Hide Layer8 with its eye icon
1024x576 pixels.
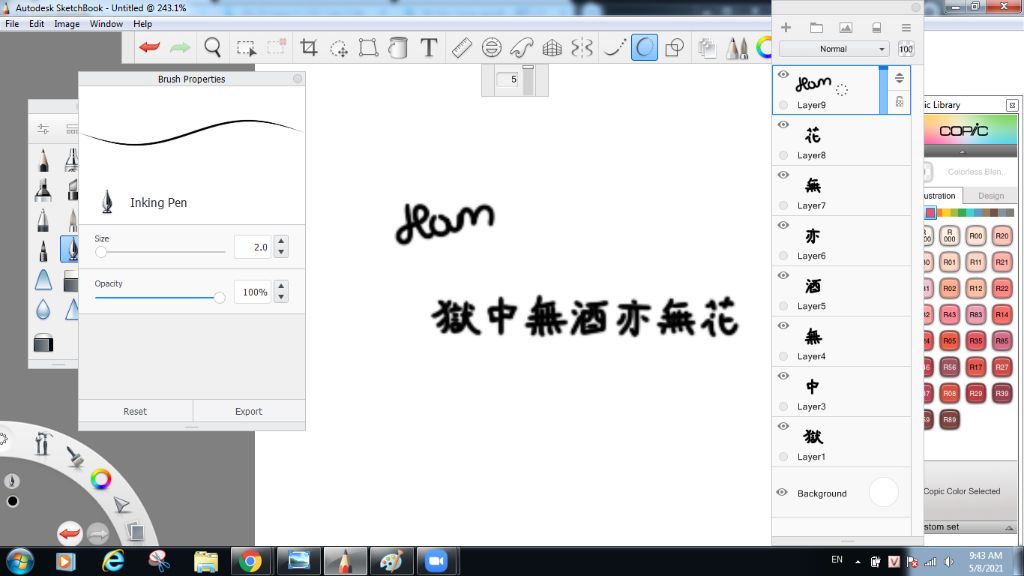[x=783, y=125]
